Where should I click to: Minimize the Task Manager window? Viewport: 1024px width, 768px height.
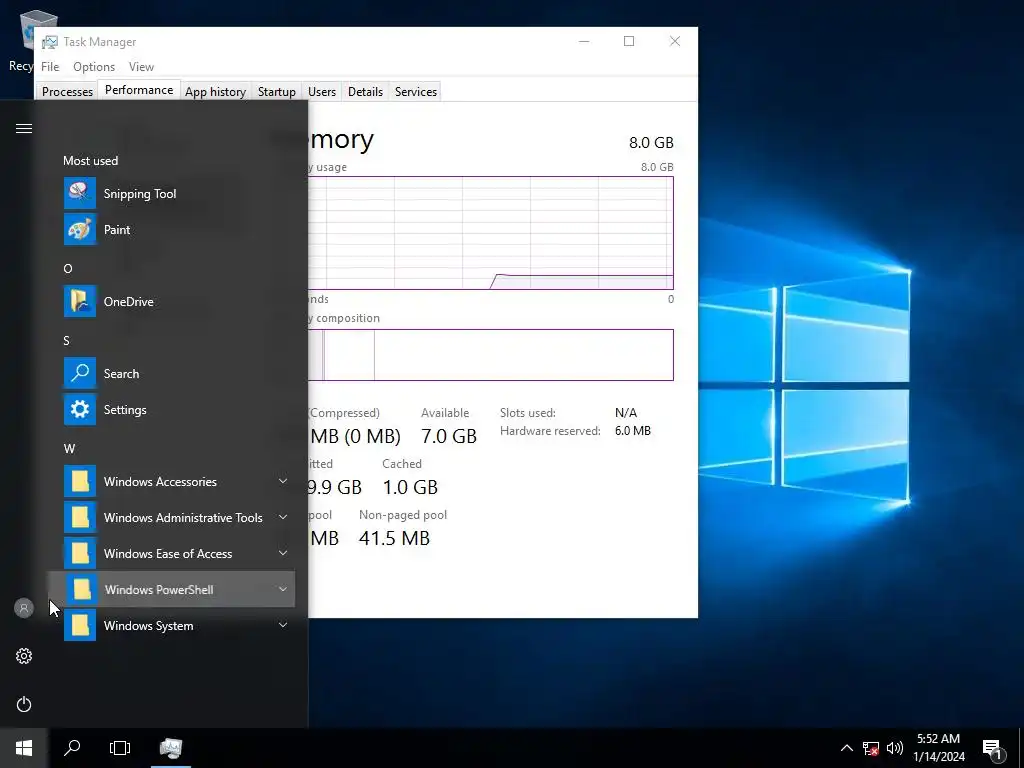tap(584, 41)
